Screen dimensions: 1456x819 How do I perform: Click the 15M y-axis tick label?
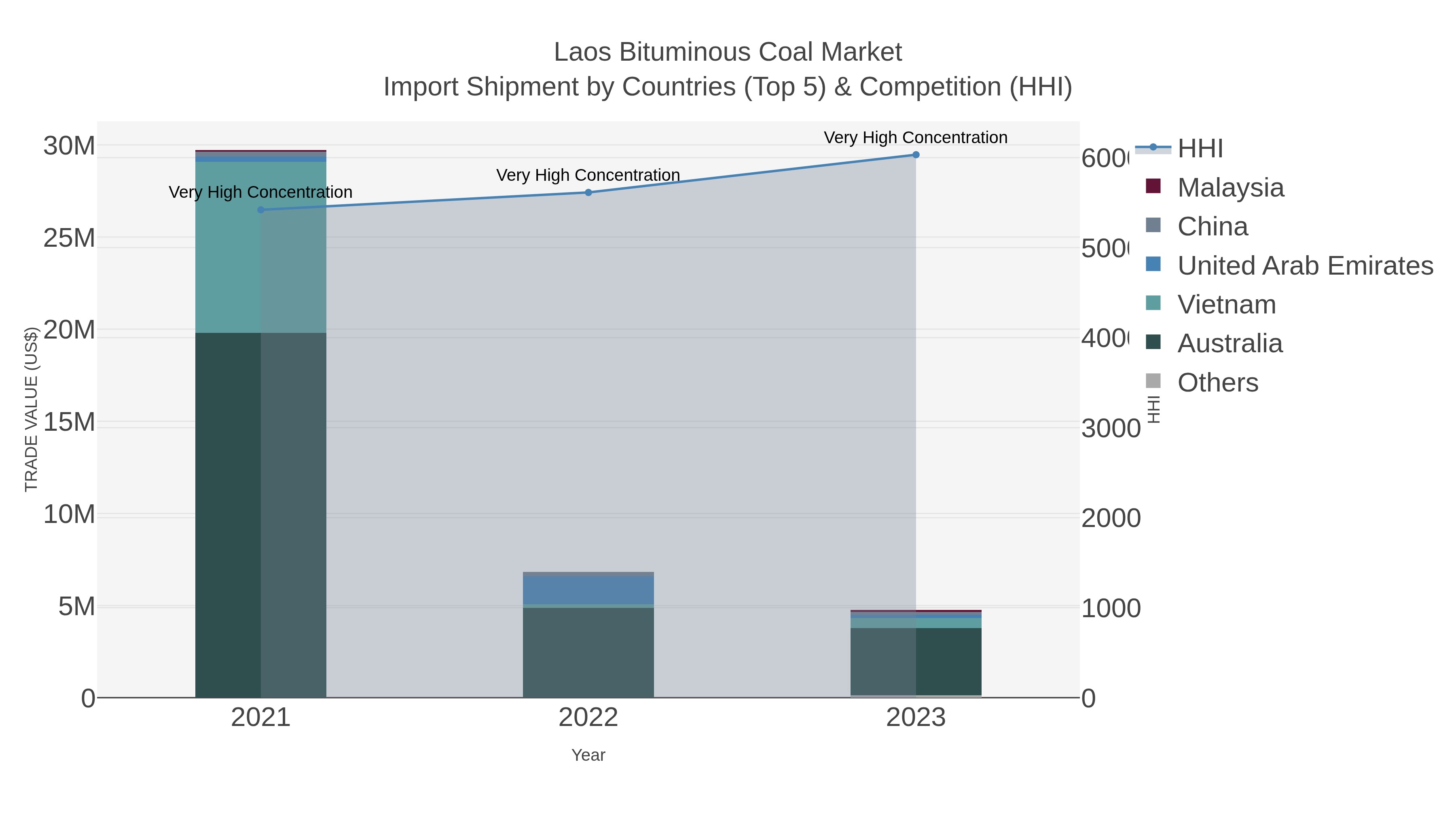coord(69,422)
